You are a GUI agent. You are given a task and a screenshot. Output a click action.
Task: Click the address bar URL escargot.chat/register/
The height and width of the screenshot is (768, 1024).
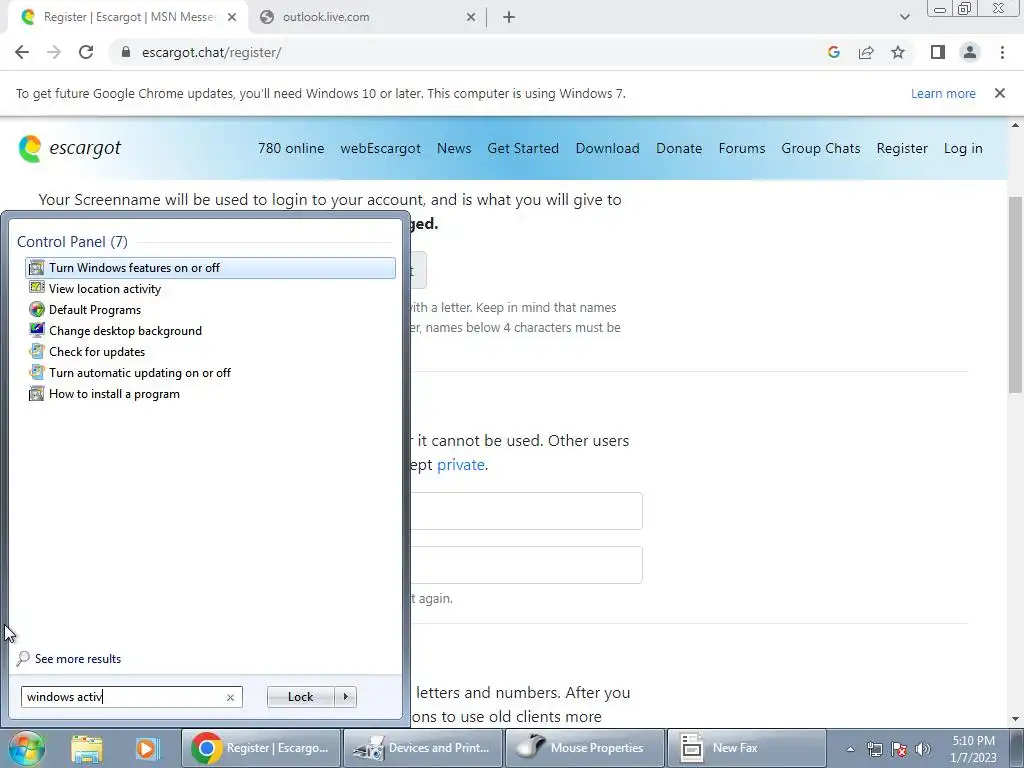tap(211, 52)
